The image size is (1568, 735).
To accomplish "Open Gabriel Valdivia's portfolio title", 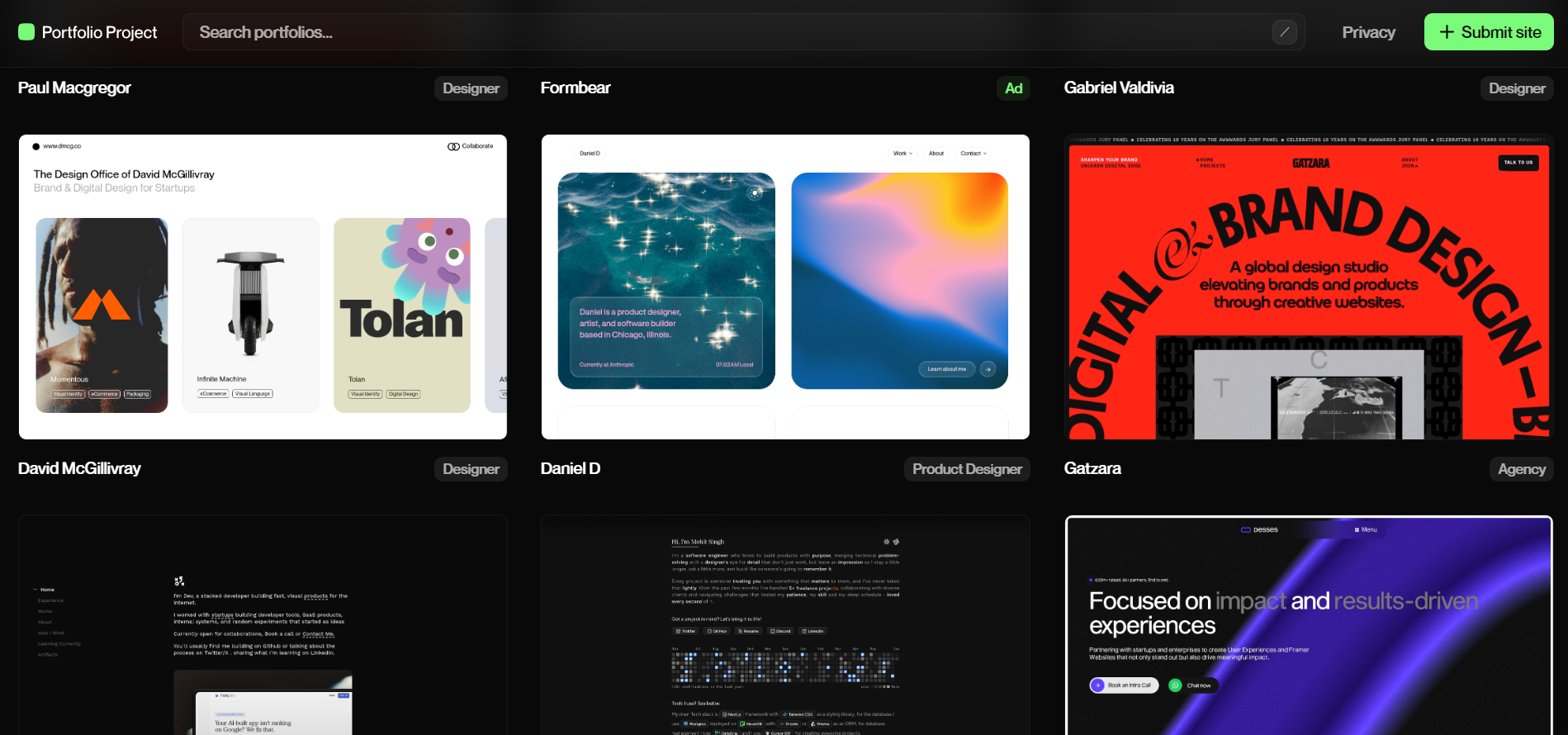I will (x=1119, y=88).
